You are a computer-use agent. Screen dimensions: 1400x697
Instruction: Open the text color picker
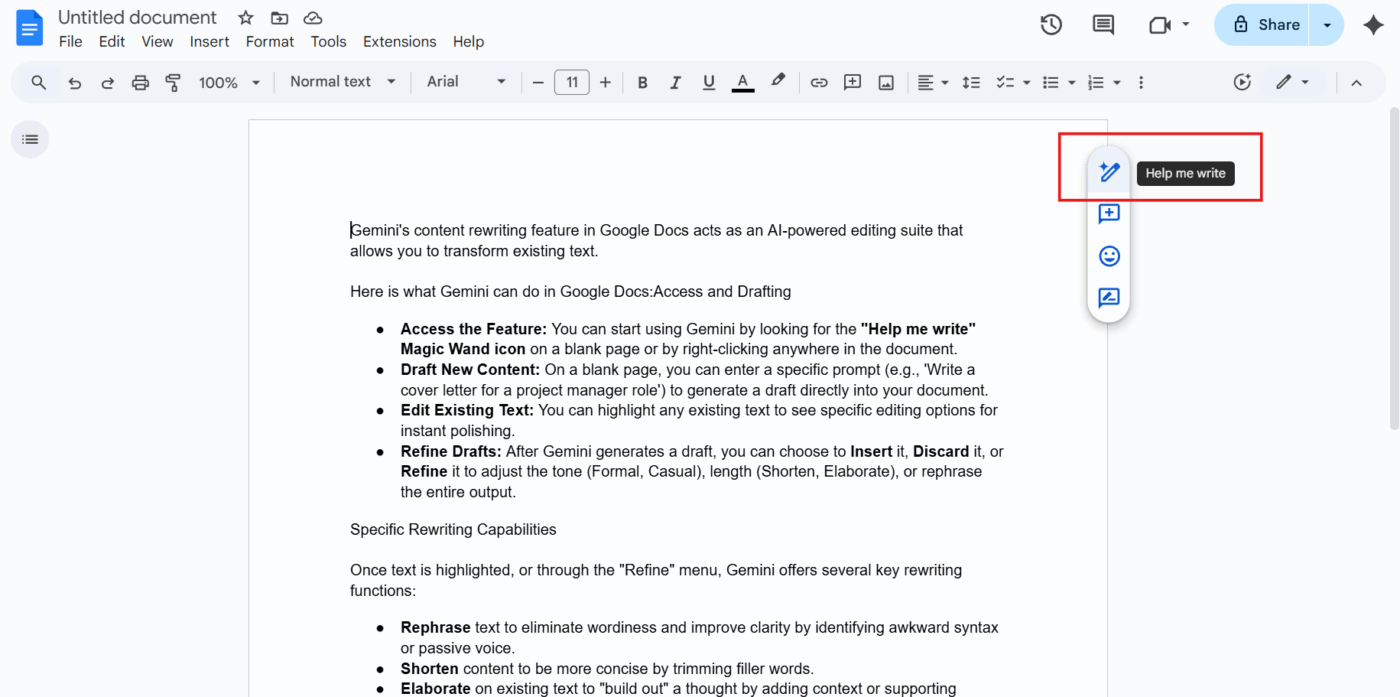click(x=743, y=82)
